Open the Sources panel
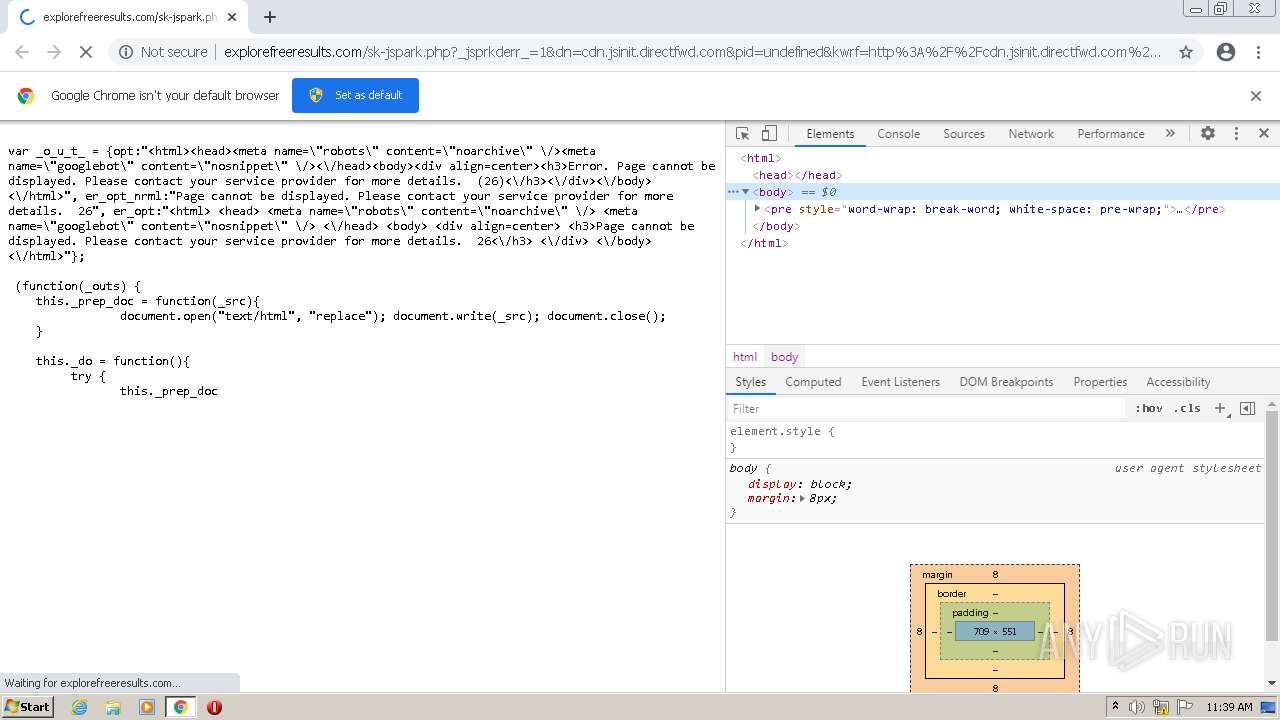 964,133
